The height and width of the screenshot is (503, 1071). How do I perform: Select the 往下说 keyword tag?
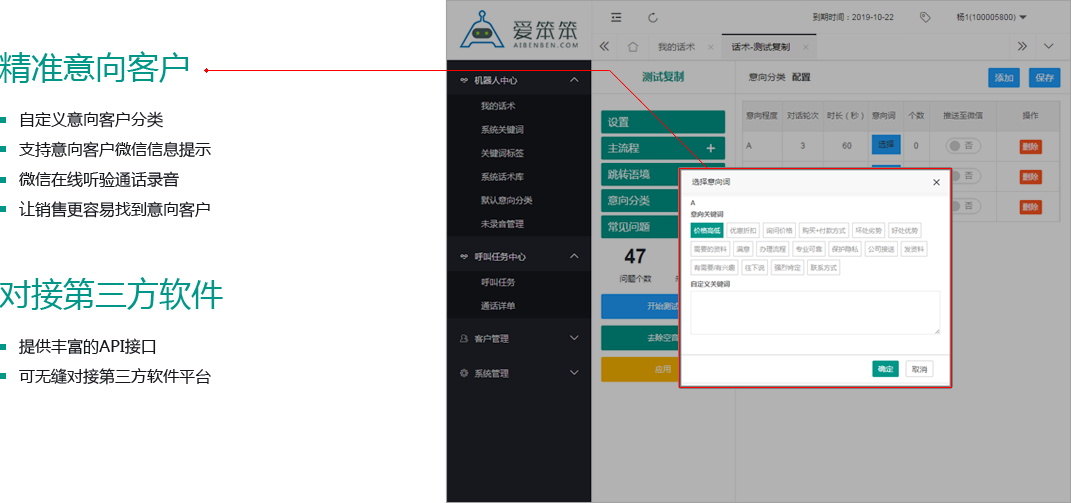(753, 267)
